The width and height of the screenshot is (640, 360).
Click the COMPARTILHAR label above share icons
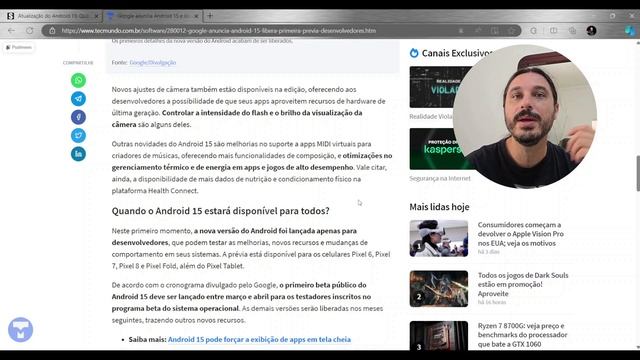(78, 63)
